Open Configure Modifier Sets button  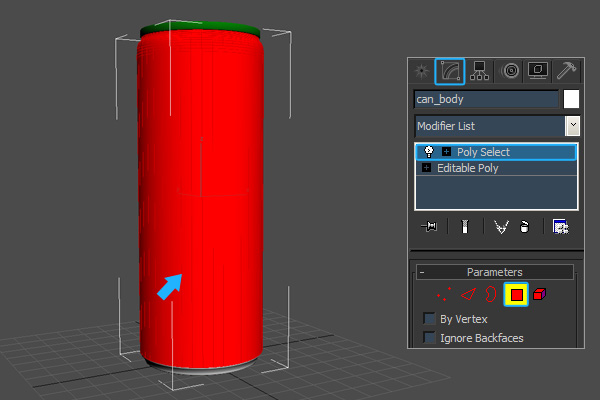[x=561, y=226]
